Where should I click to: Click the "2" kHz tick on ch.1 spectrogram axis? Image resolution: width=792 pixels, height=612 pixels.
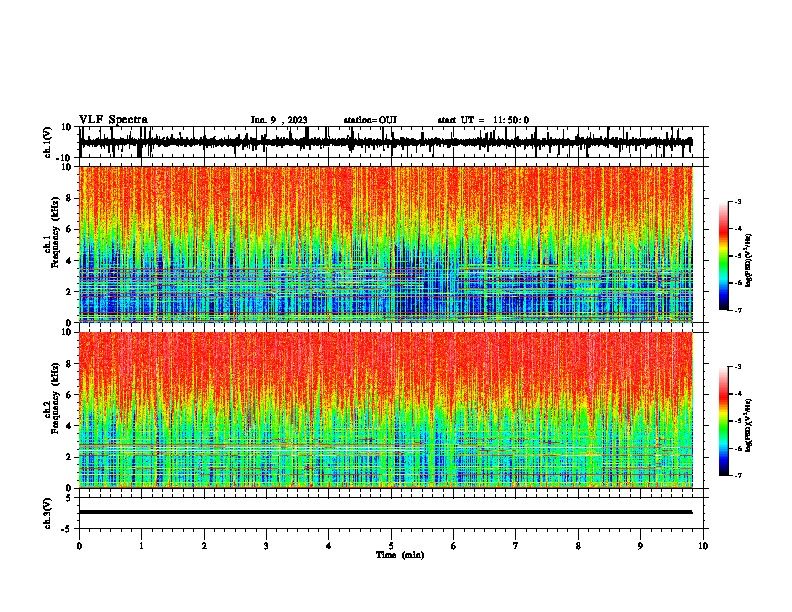[x=70, y=292]
